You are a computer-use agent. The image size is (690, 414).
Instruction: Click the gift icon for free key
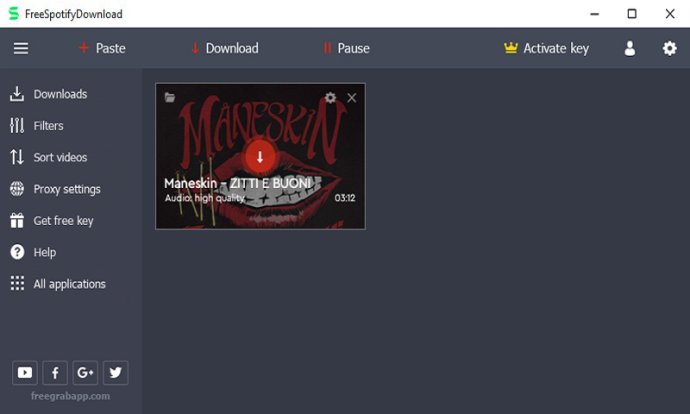pyautogui.click(x=17, y=220)
